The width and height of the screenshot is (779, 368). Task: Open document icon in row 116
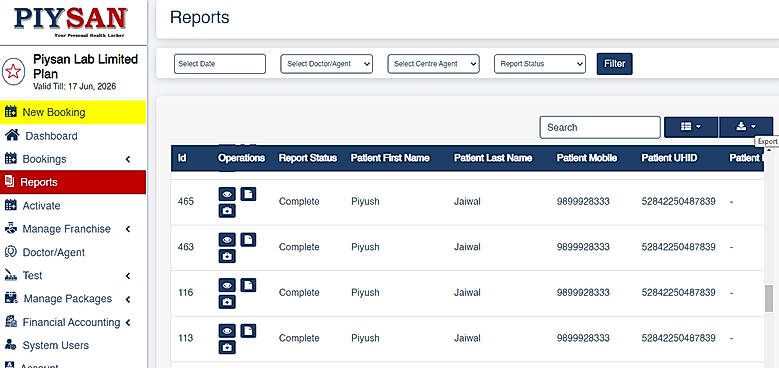click(x=248, y=285)
